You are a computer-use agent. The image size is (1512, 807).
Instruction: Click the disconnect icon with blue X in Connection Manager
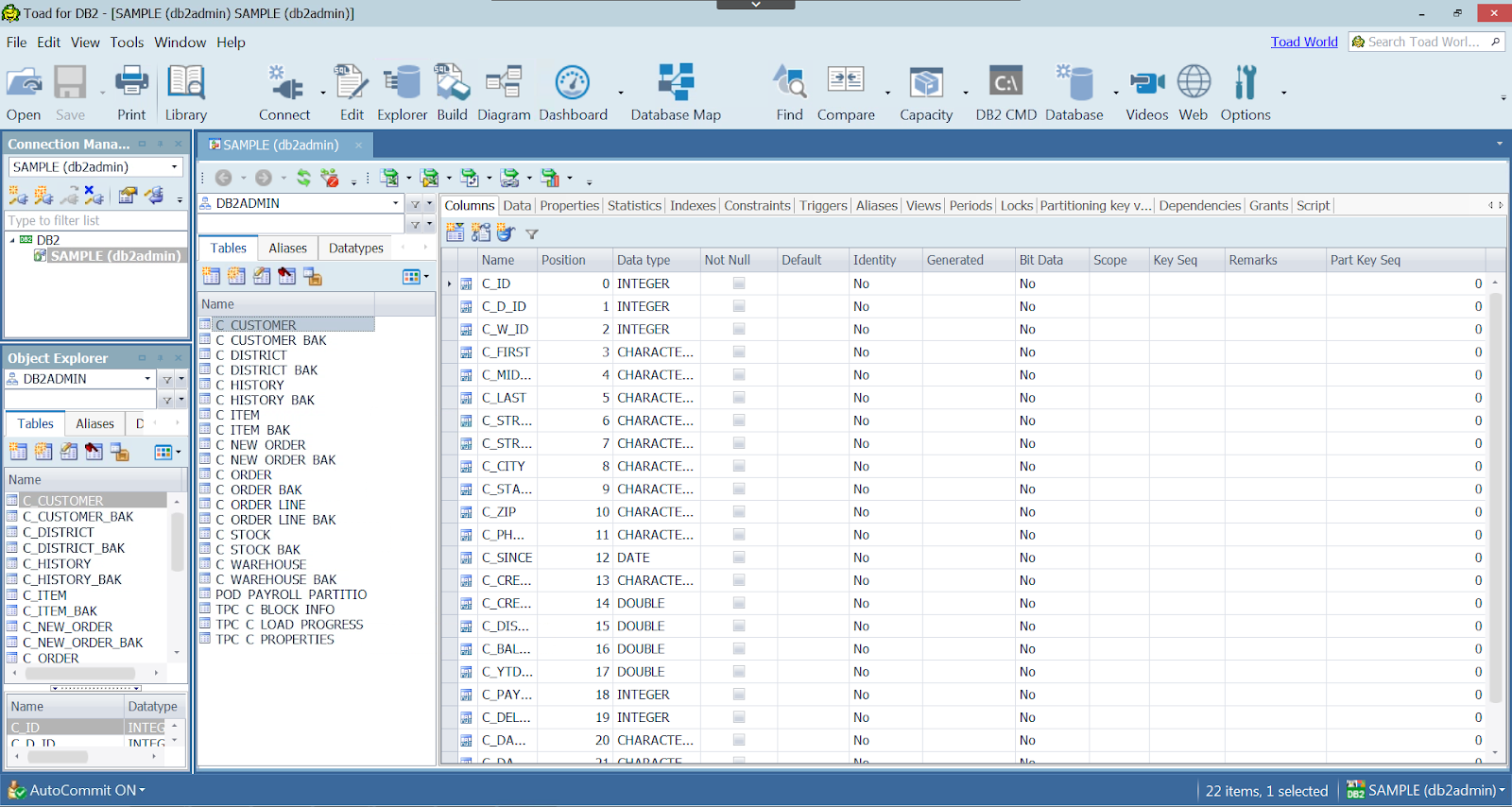94,195
